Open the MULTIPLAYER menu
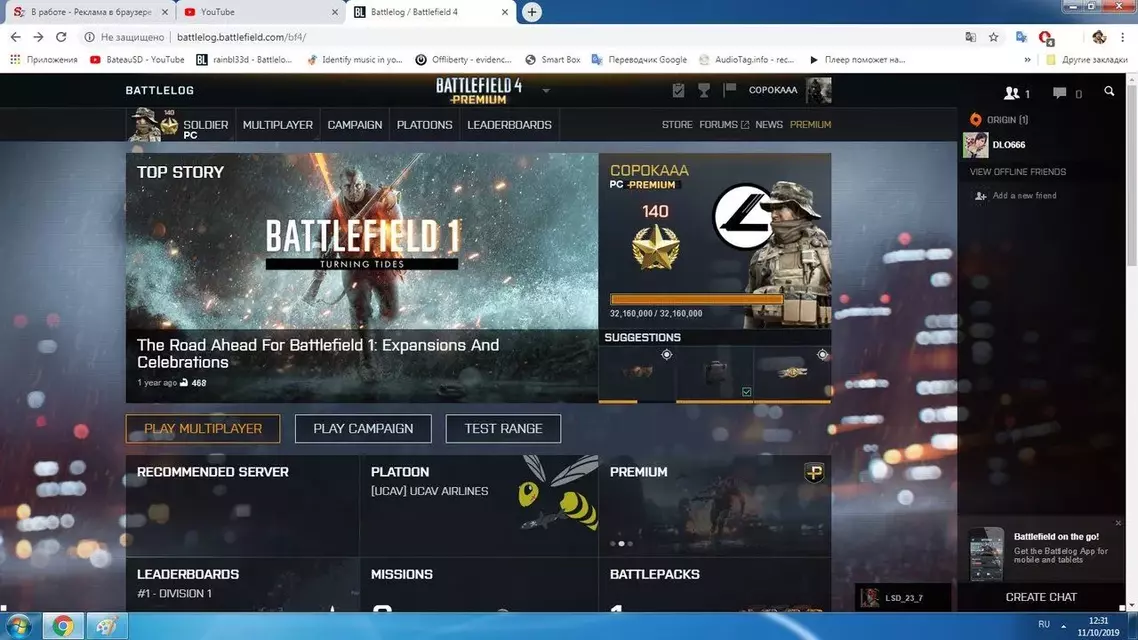Viewport: 1138px width, 640px height. (x=277, y=125)
